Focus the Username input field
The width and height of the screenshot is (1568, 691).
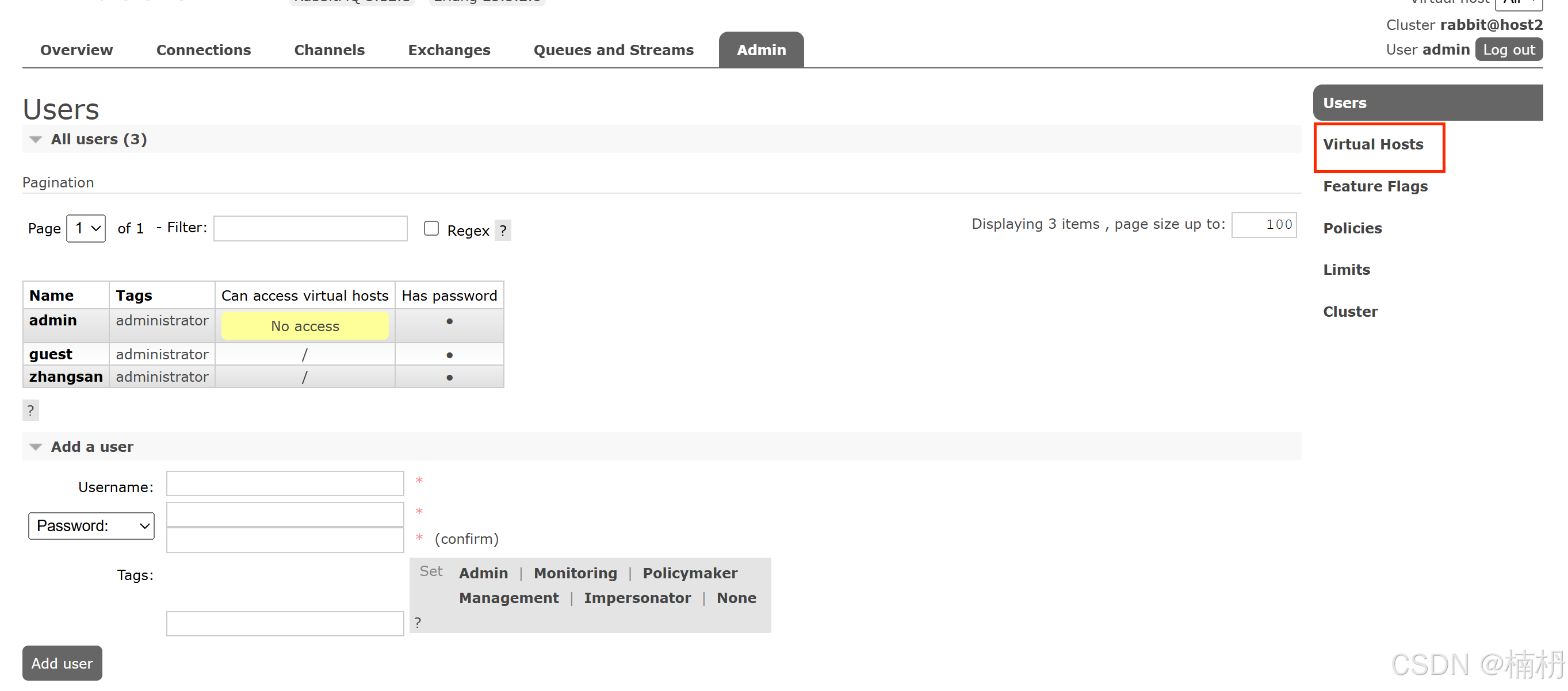tap(285, 483)
